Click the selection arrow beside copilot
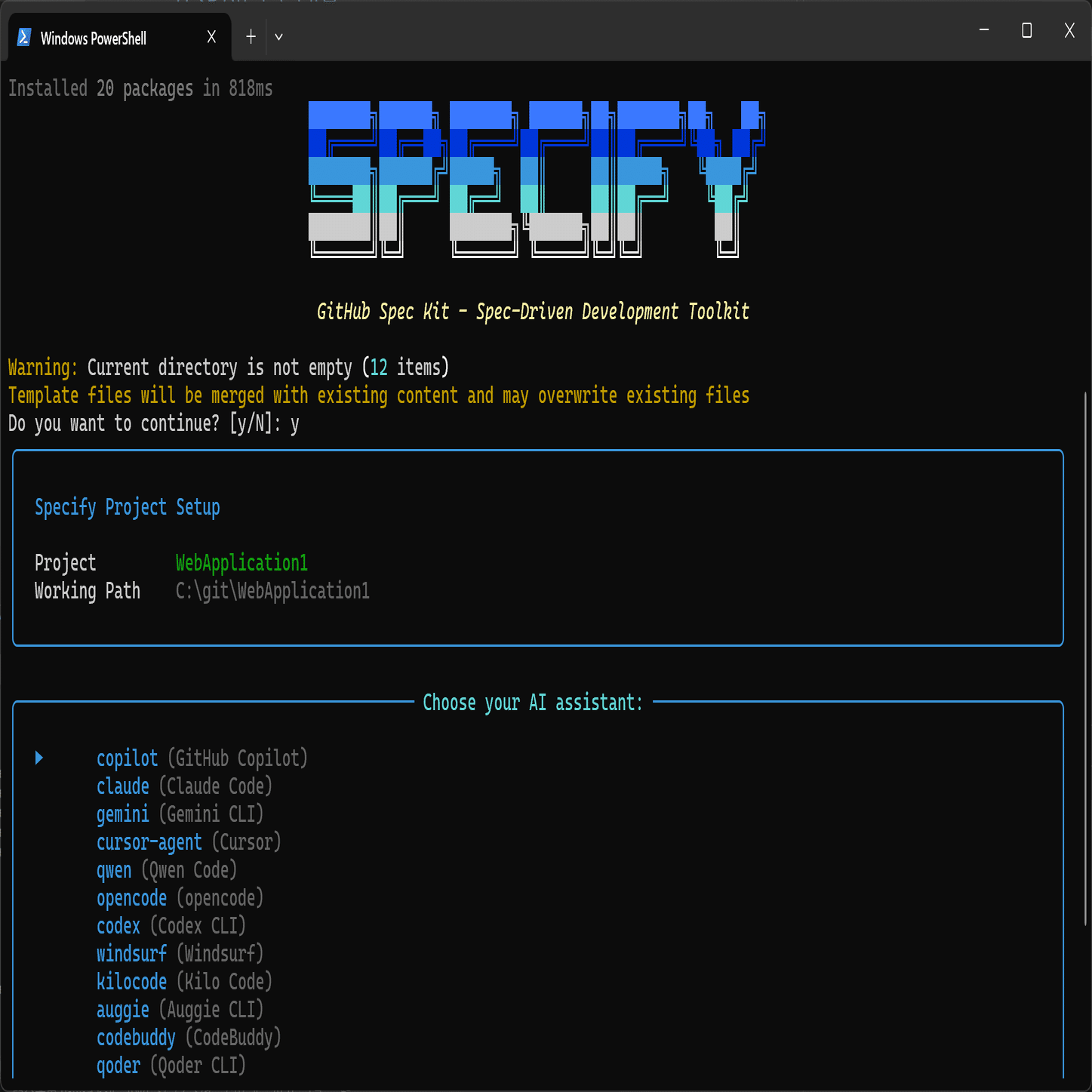The width and height of the screenshot is (1092, 1092). click(x=38, y=758)
